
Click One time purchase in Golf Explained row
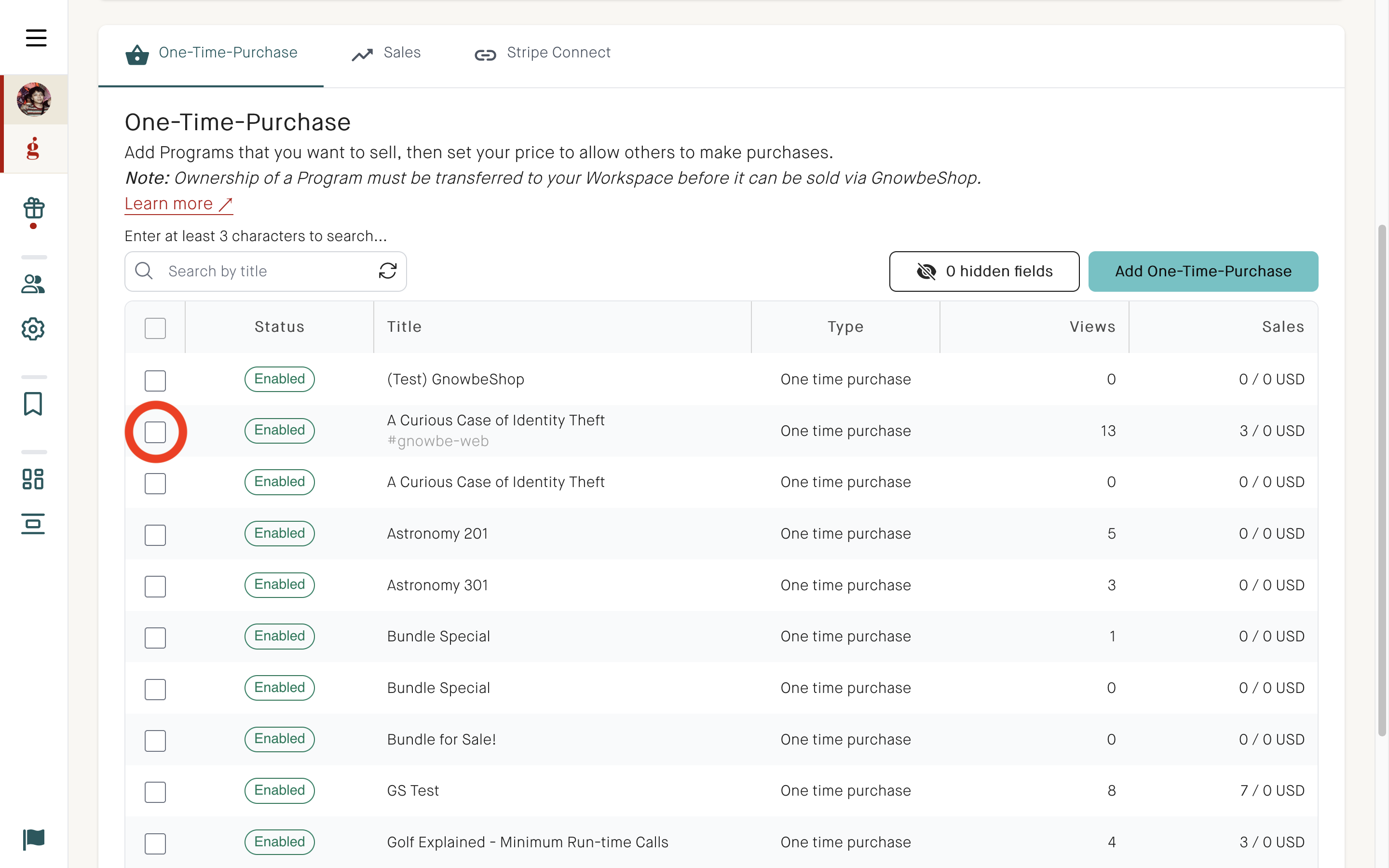tap(845, 843)
